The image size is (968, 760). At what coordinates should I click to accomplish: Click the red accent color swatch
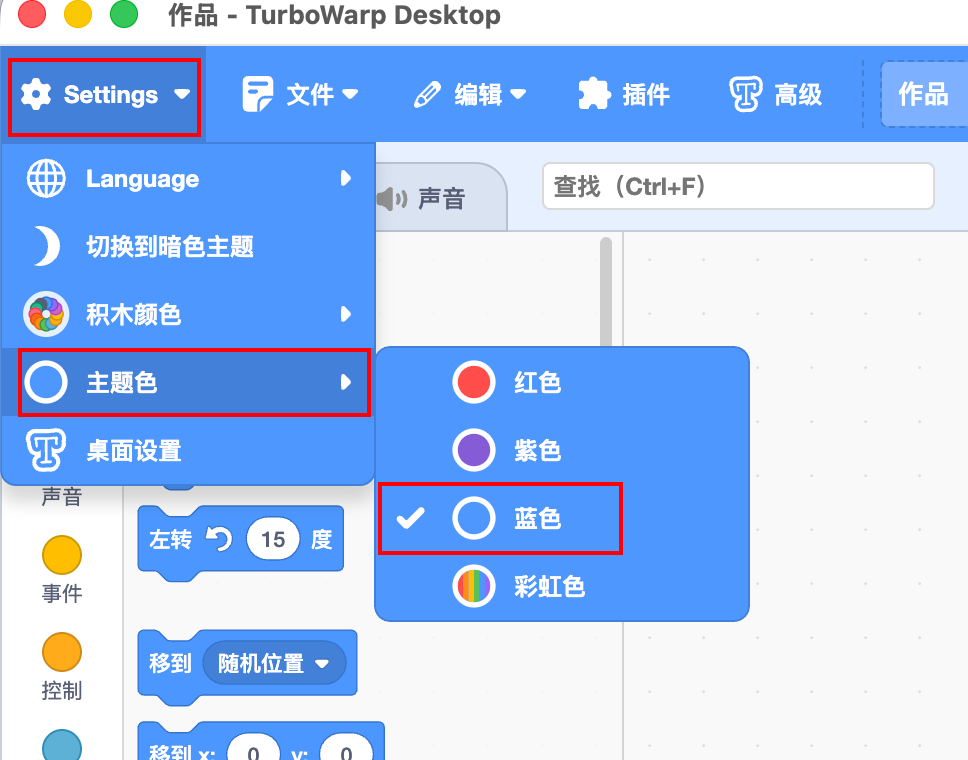474,382
